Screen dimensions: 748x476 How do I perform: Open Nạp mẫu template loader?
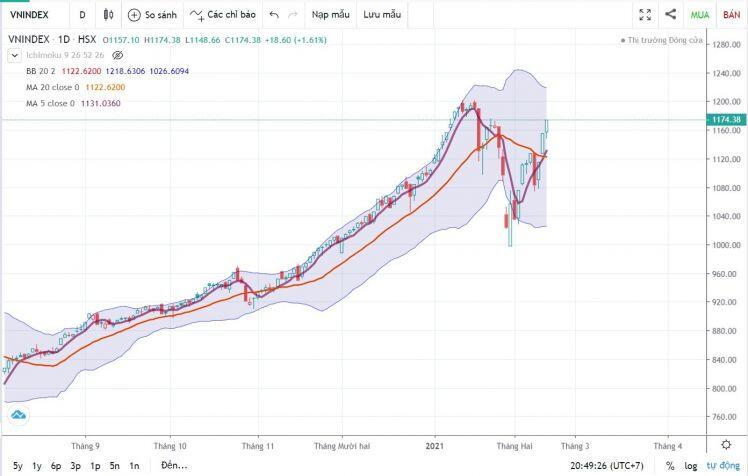[331, 15]
